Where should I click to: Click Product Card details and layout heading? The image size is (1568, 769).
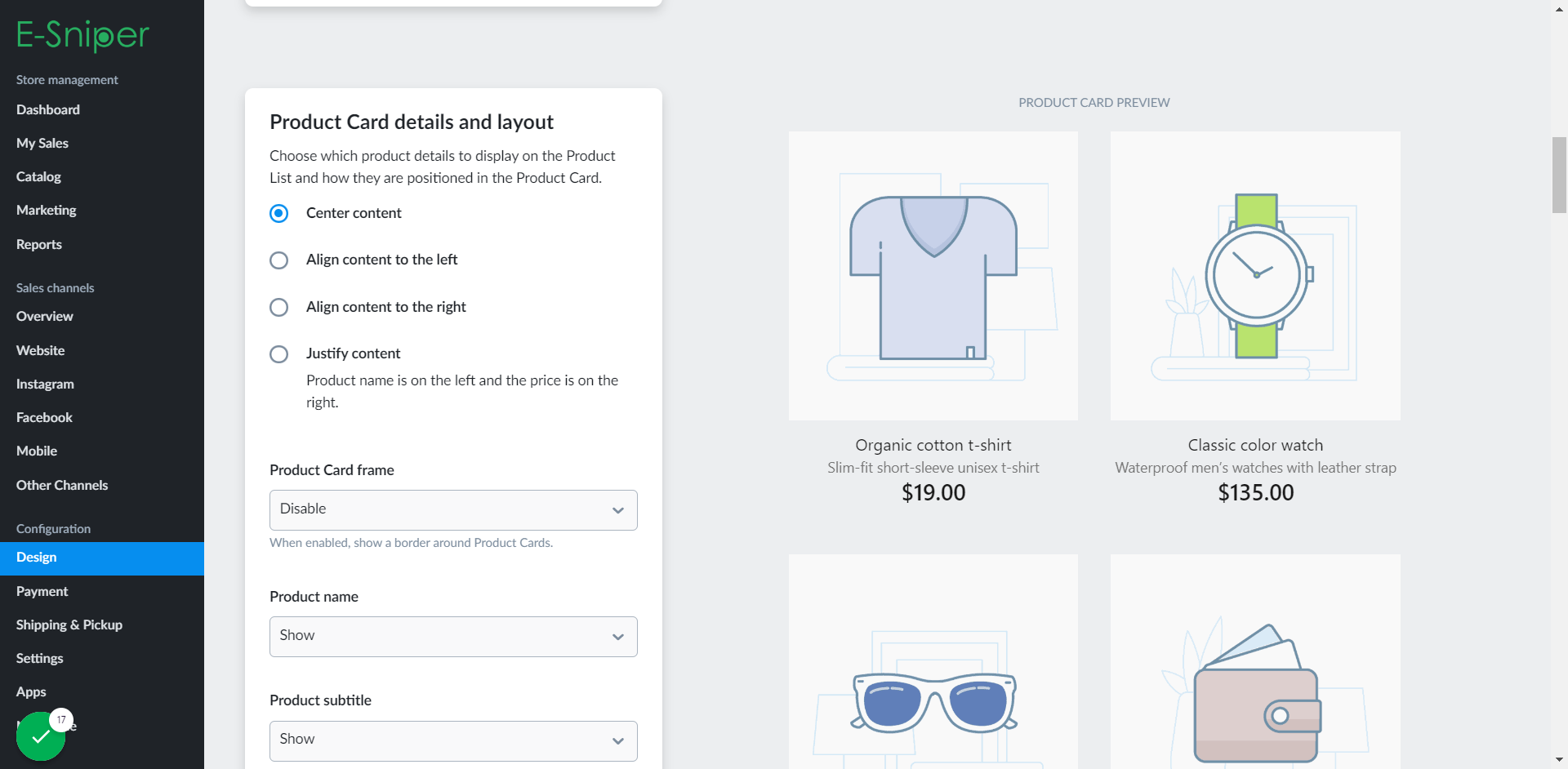coord(412,122)
